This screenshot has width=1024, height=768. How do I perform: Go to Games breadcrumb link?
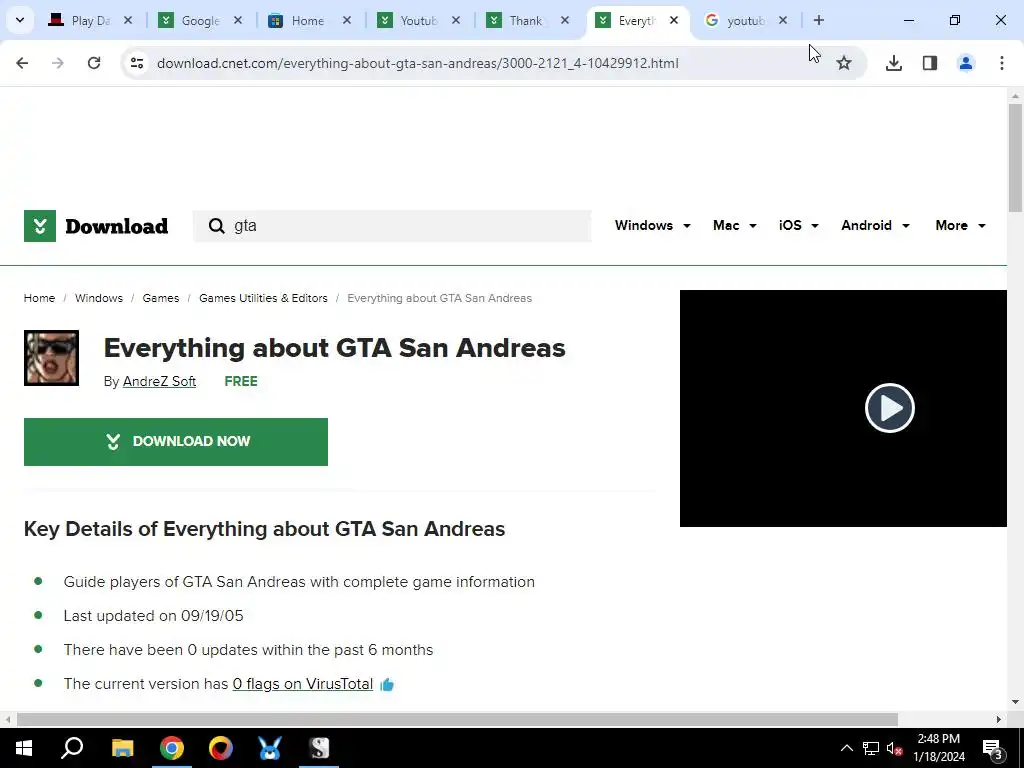point(161,298)
